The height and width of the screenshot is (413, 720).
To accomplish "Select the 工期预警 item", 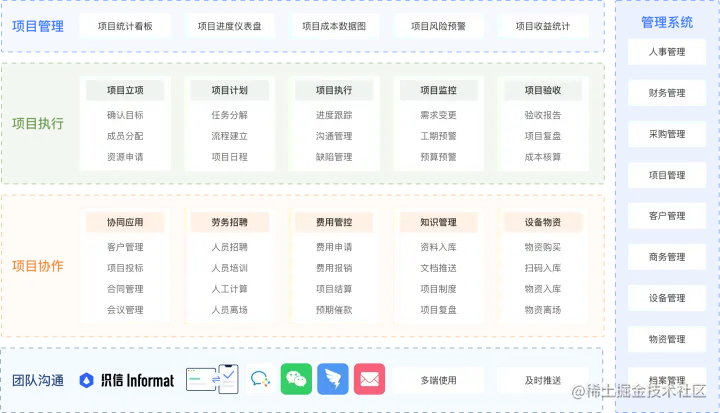I will tap(439, 136).
